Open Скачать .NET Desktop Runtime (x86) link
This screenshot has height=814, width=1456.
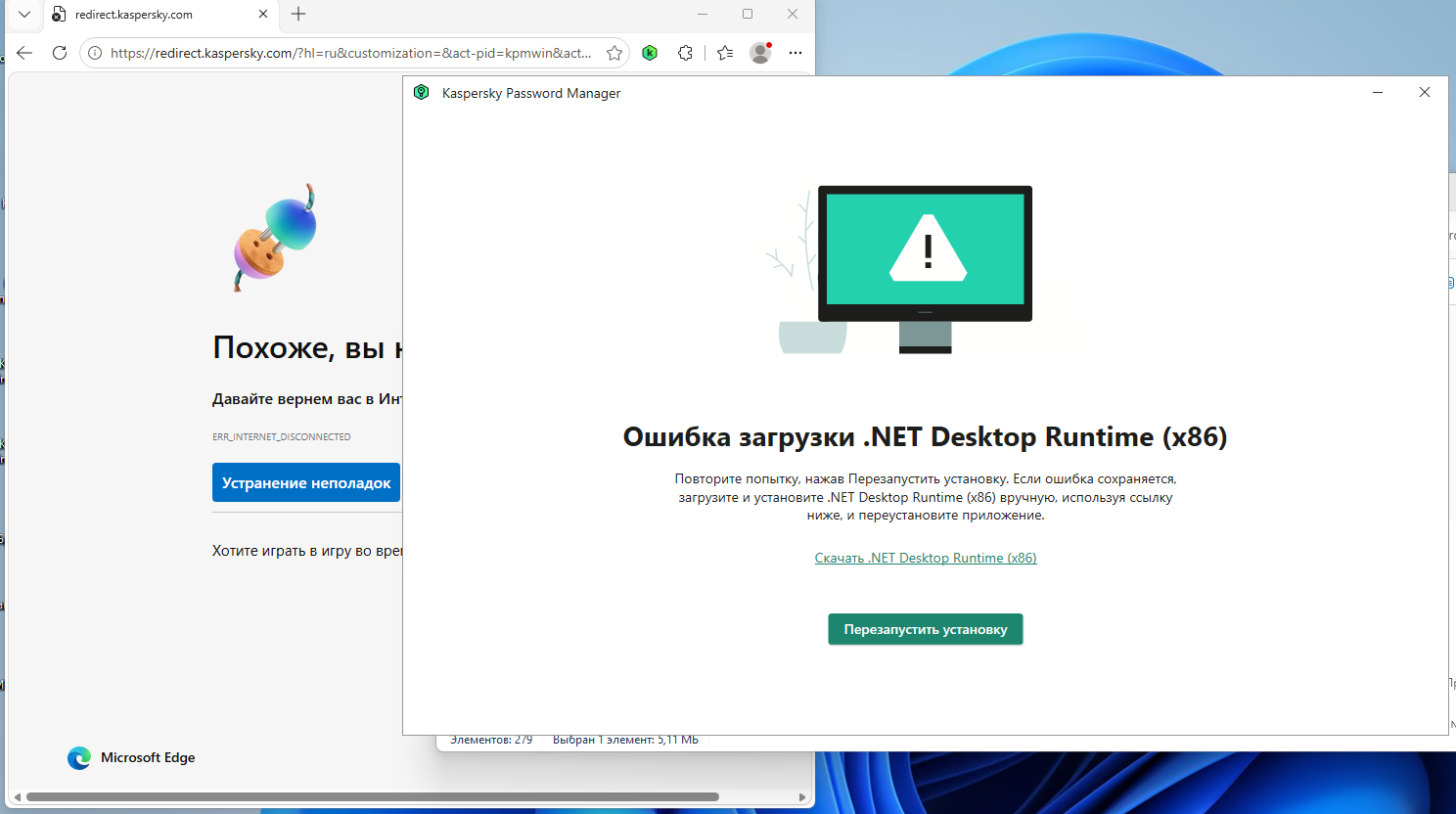pos(926,558)
